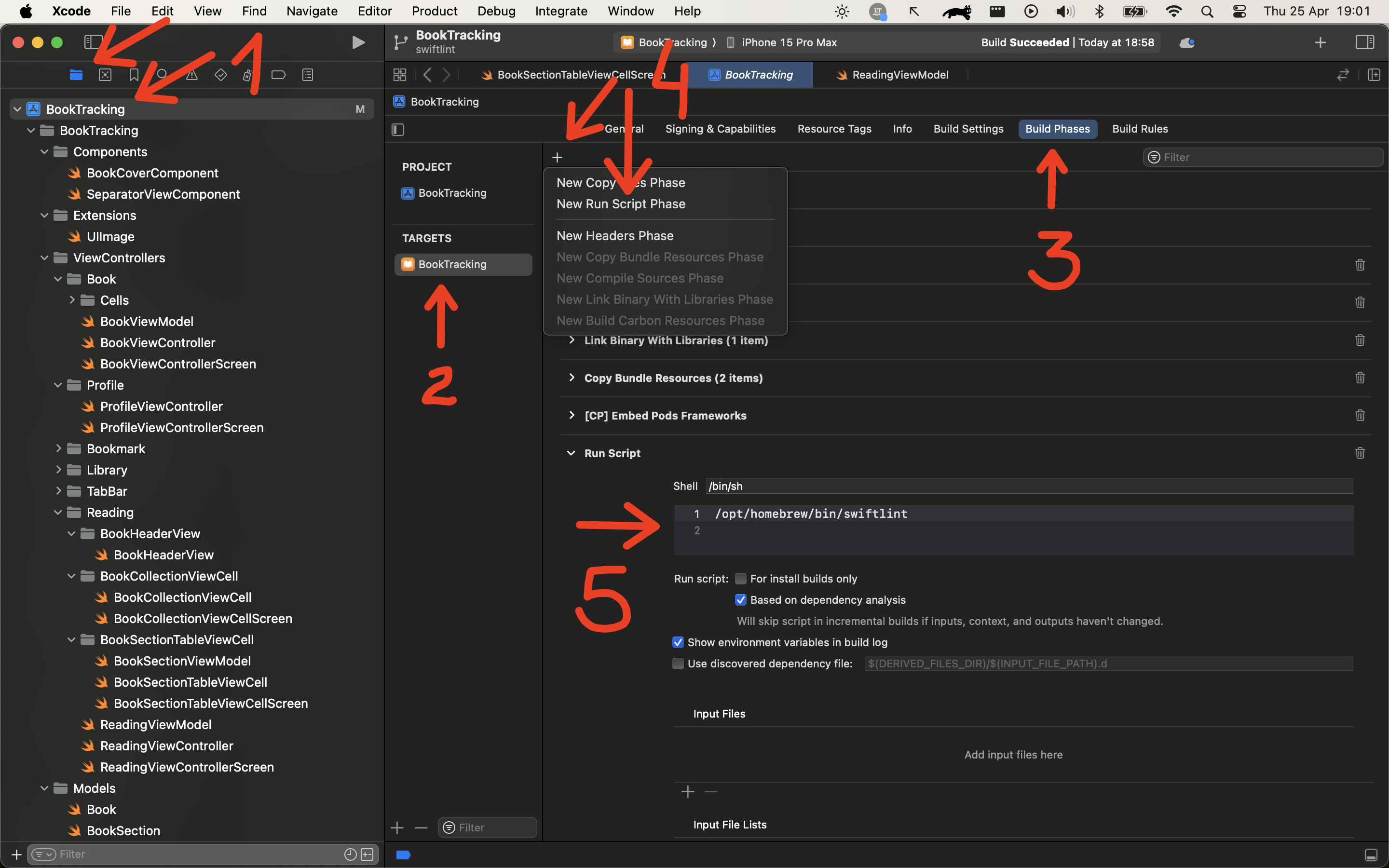Open macOS Spotlight search icon
The image size is (1389, 868).
(1207, 11)
